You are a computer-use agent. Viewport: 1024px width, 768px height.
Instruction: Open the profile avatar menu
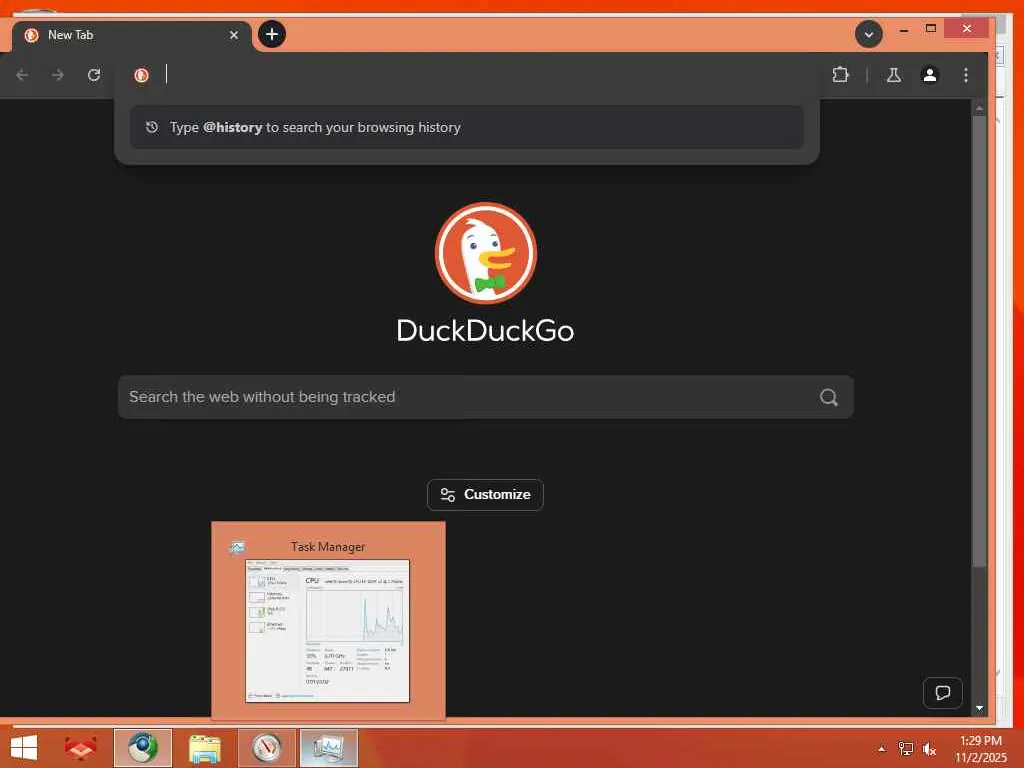tap(930, 75)
